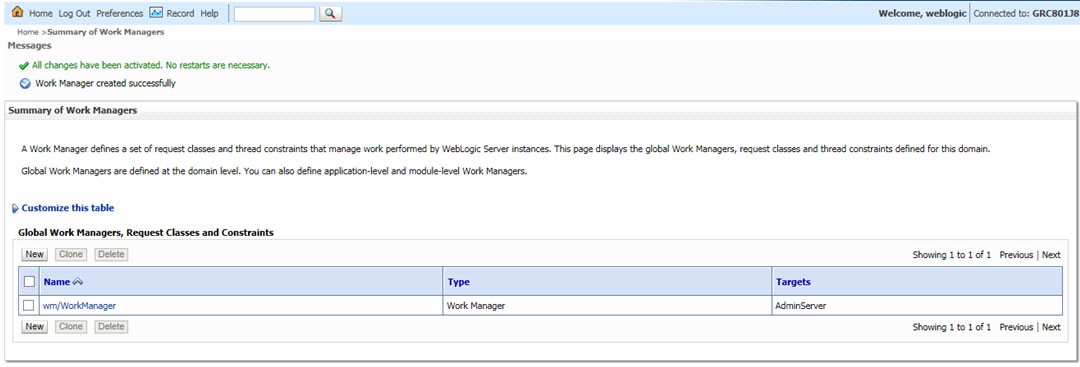Click the top New button

34,254
